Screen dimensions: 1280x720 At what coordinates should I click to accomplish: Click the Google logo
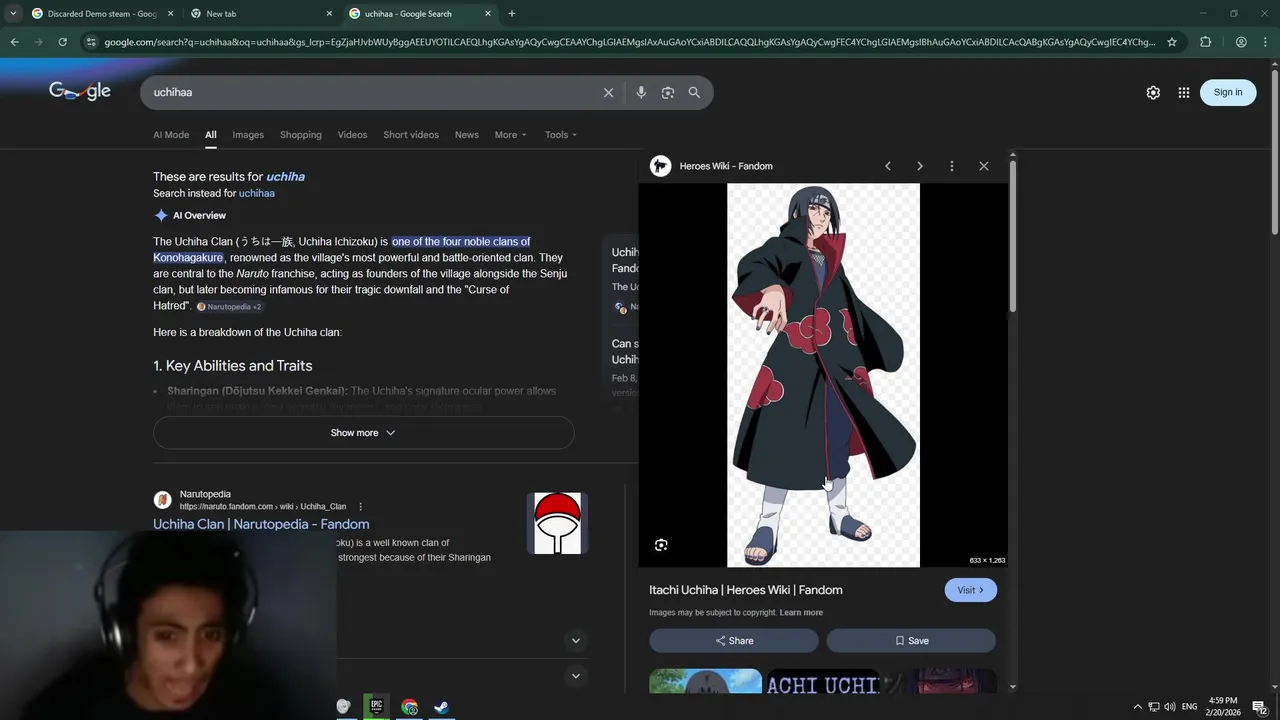tap(80, 91)
